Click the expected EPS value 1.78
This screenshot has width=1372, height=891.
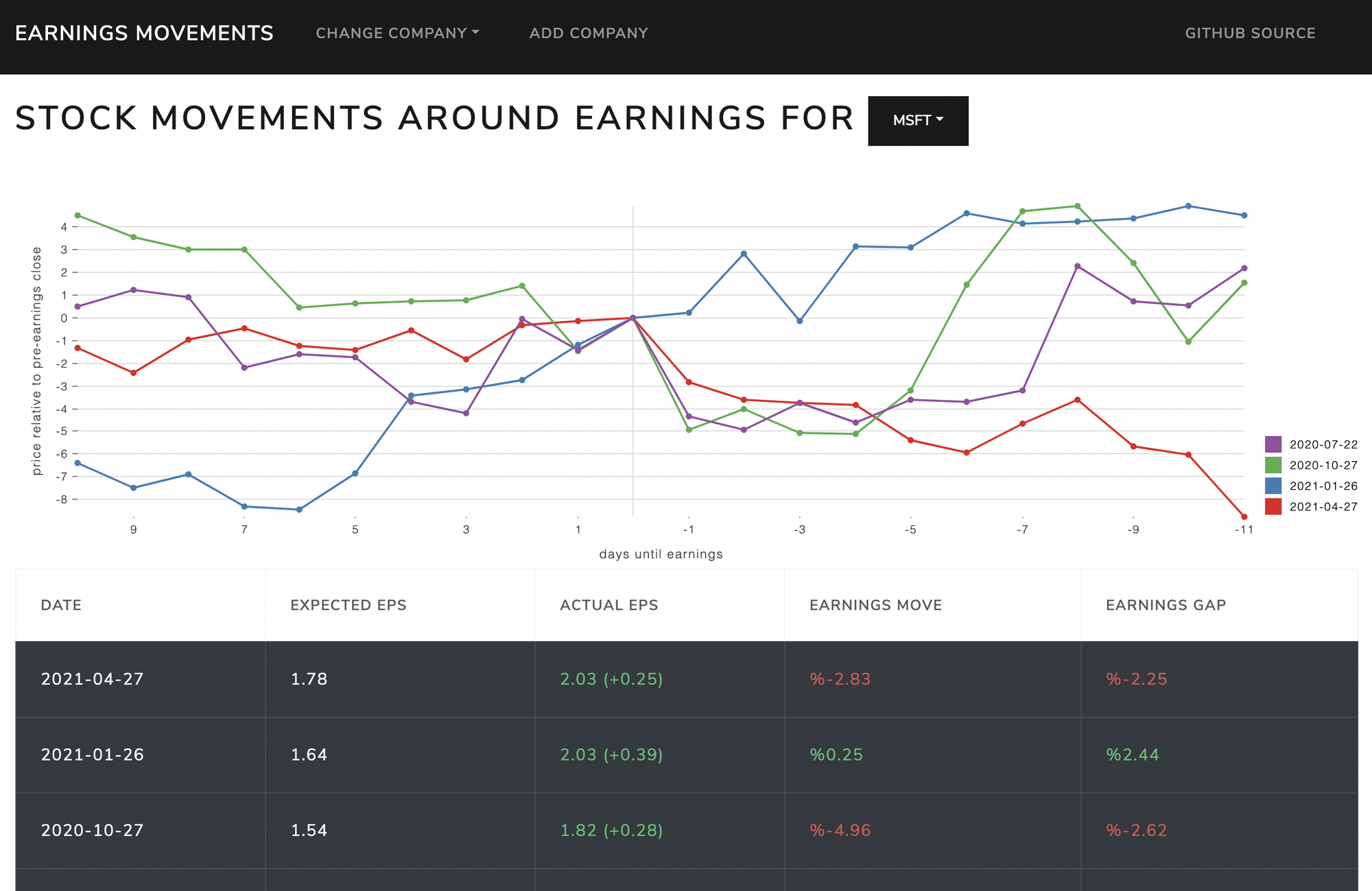point(309,679)
